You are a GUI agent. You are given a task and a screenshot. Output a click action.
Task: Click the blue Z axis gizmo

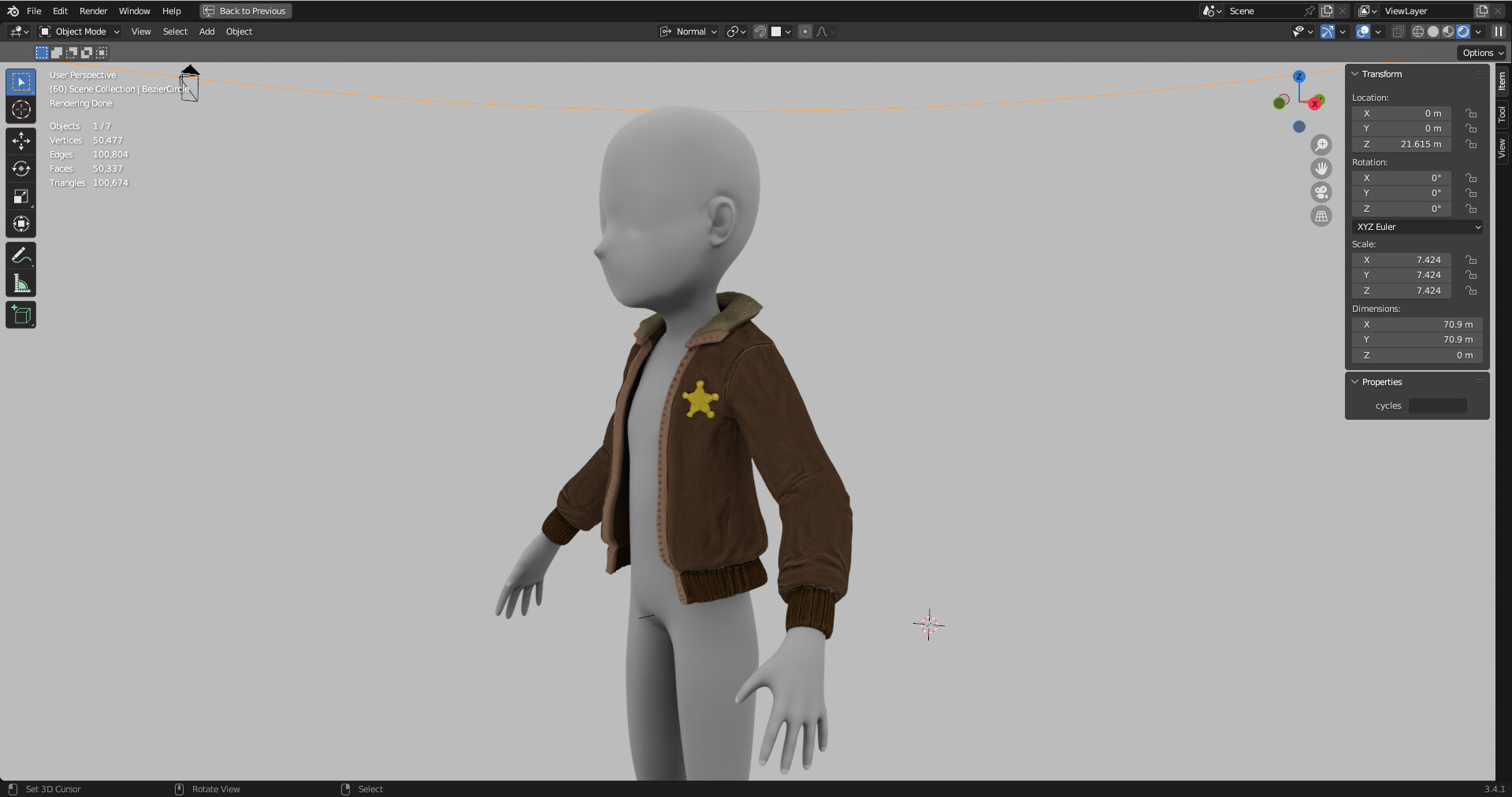tap(1299, 76)
